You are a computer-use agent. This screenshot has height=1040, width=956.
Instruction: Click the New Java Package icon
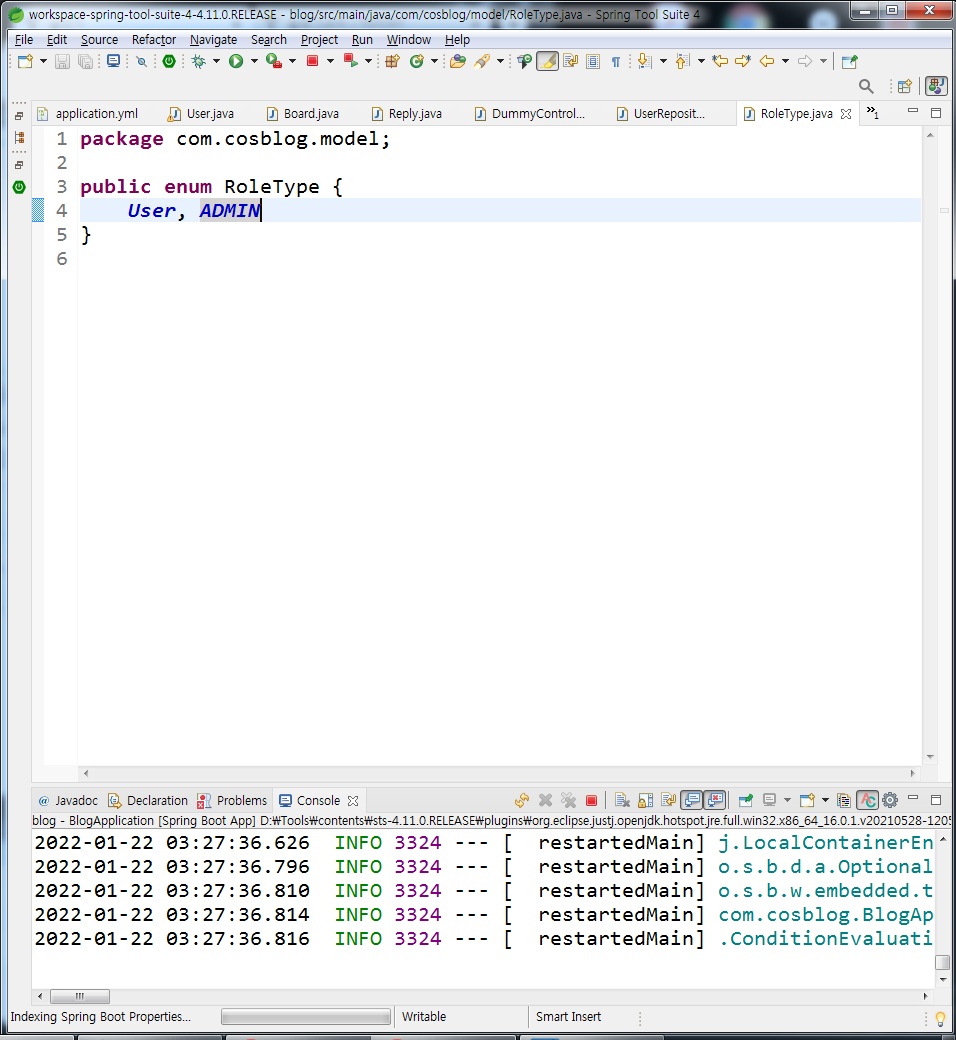point(392,62)
